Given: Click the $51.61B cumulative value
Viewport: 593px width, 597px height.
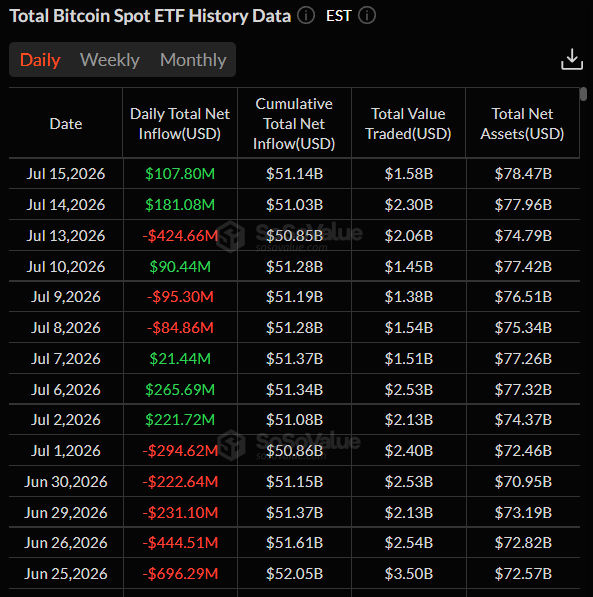Looking at the screenshot, I should pos(294,543).
